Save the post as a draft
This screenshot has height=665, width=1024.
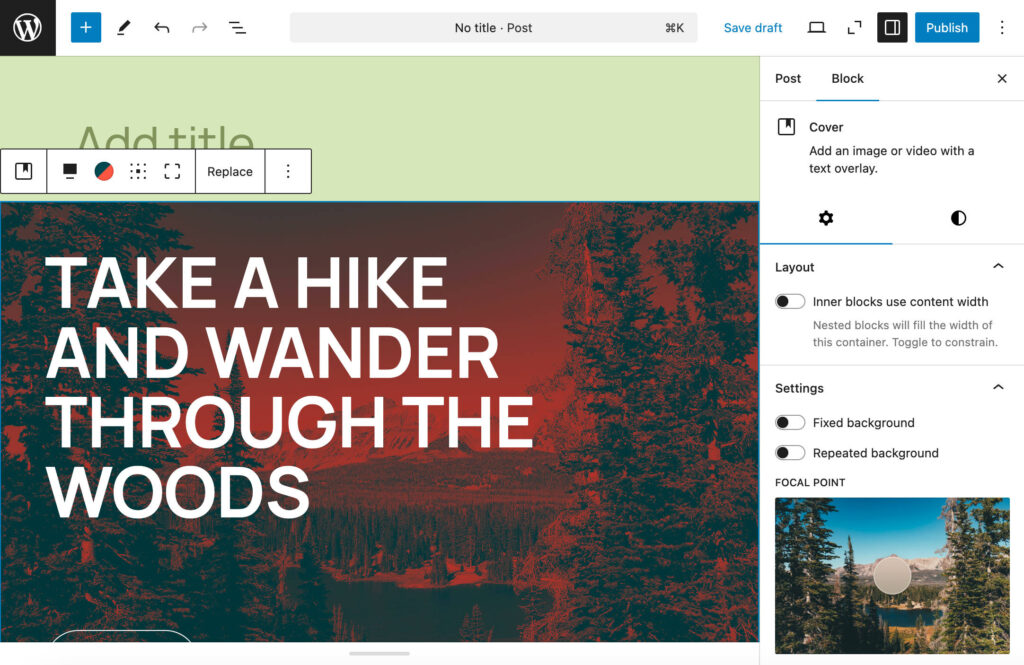(x=752, y=27)
